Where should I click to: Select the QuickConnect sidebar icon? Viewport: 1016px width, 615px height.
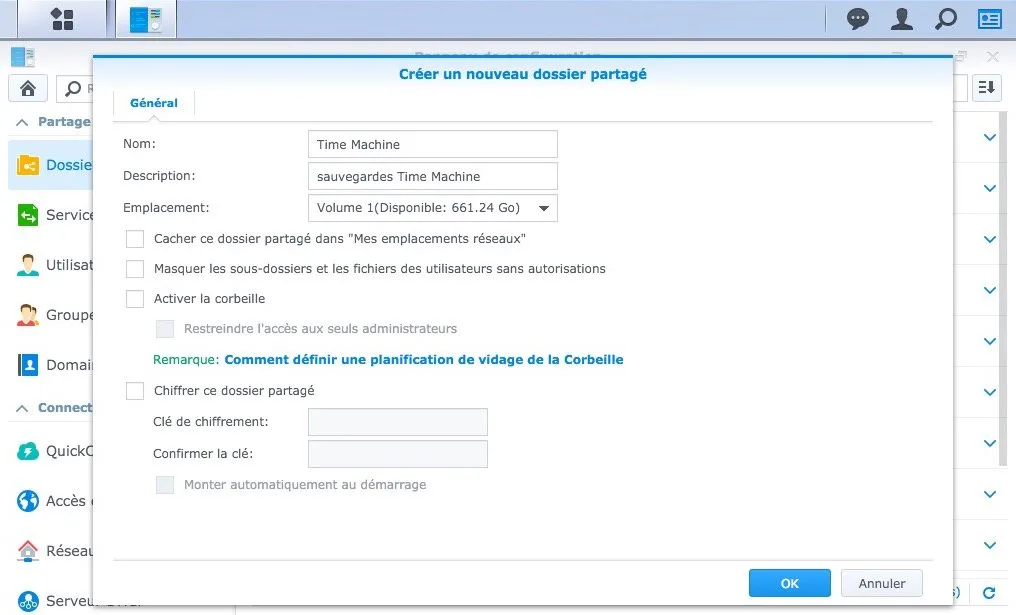tap(27, 451)
